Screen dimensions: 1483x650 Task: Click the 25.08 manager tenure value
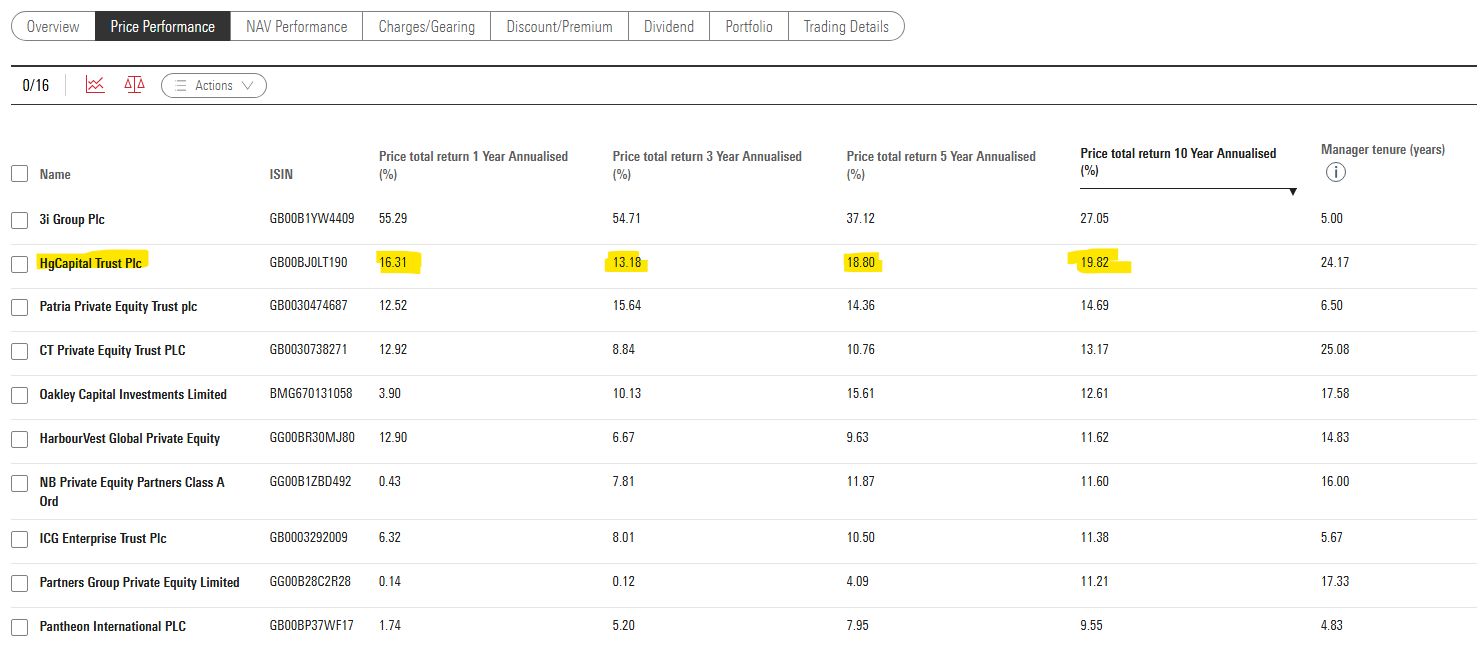(1335, 350)
